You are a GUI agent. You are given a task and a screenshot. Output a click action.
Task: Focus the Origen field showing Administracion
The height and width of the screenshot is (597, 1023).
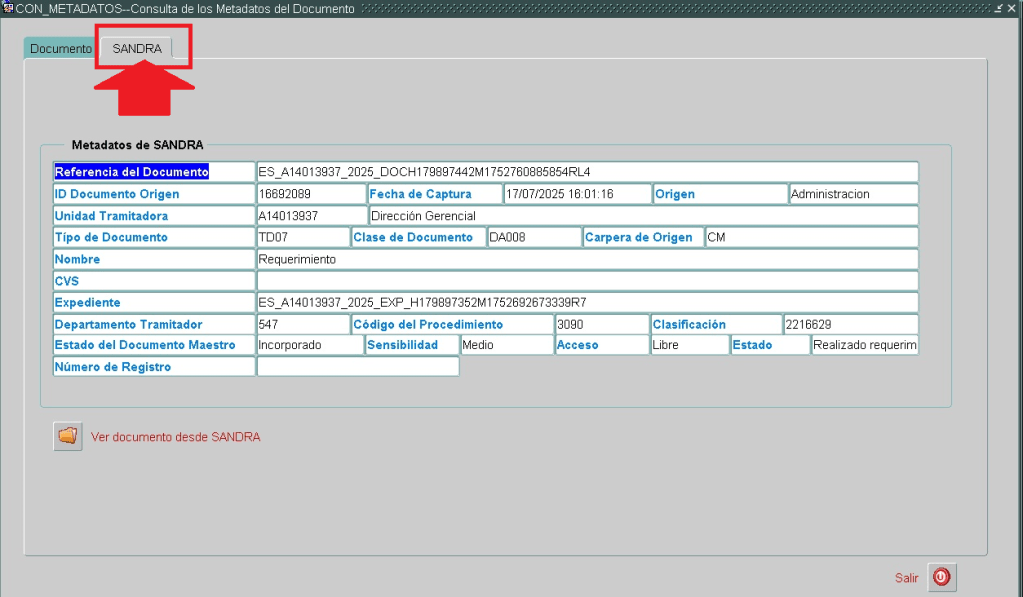[852, 194]
